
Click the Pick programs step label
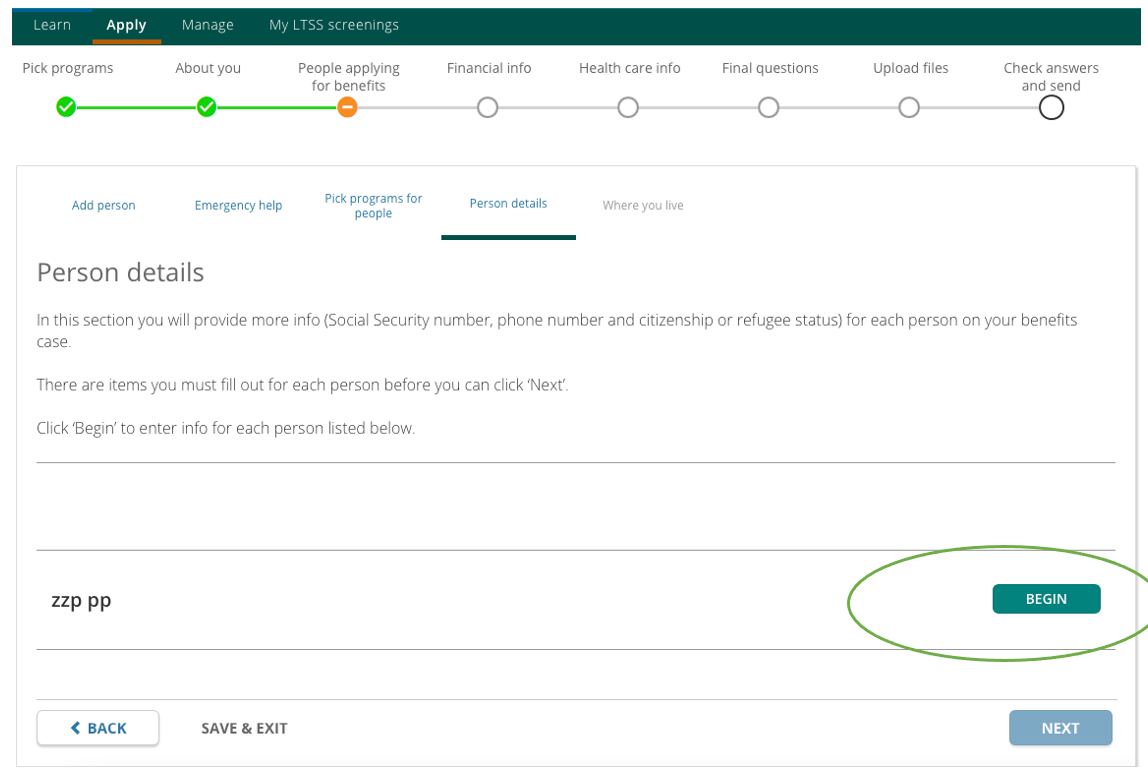point(67,68)
